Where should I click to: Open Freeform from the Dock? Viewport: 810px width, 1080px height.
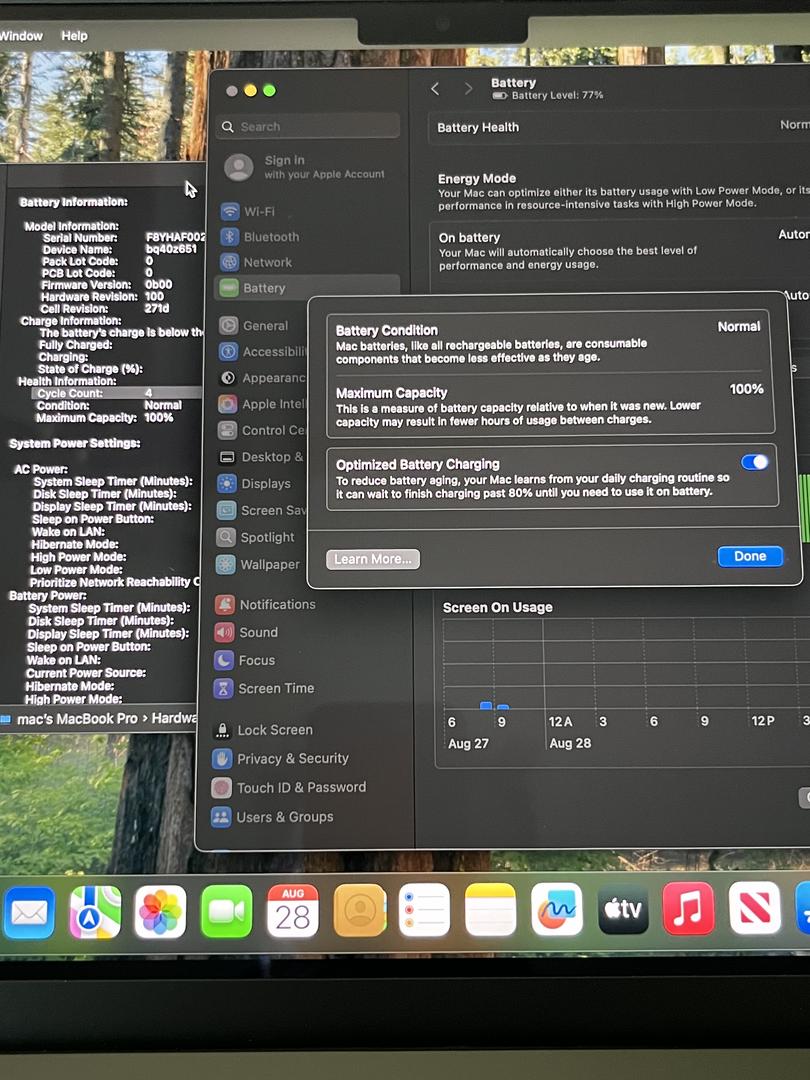[x=557, y=909]
